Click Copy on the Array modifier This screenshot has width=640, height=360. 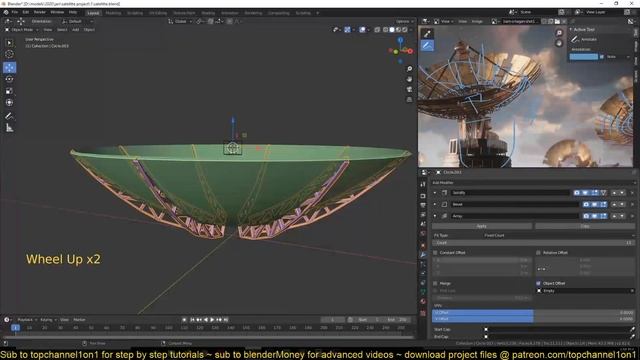[585, 226]
